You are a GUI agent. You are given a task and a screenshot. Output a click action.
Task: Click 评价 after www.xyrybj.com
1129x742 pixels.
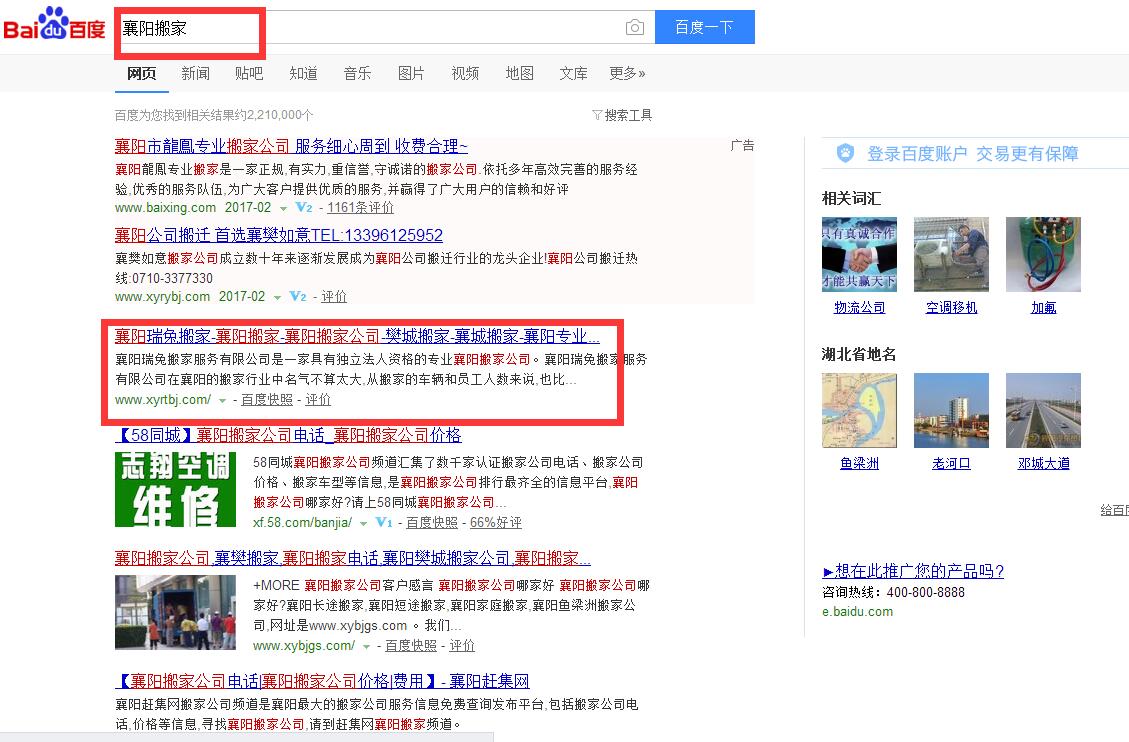point(333,297)
